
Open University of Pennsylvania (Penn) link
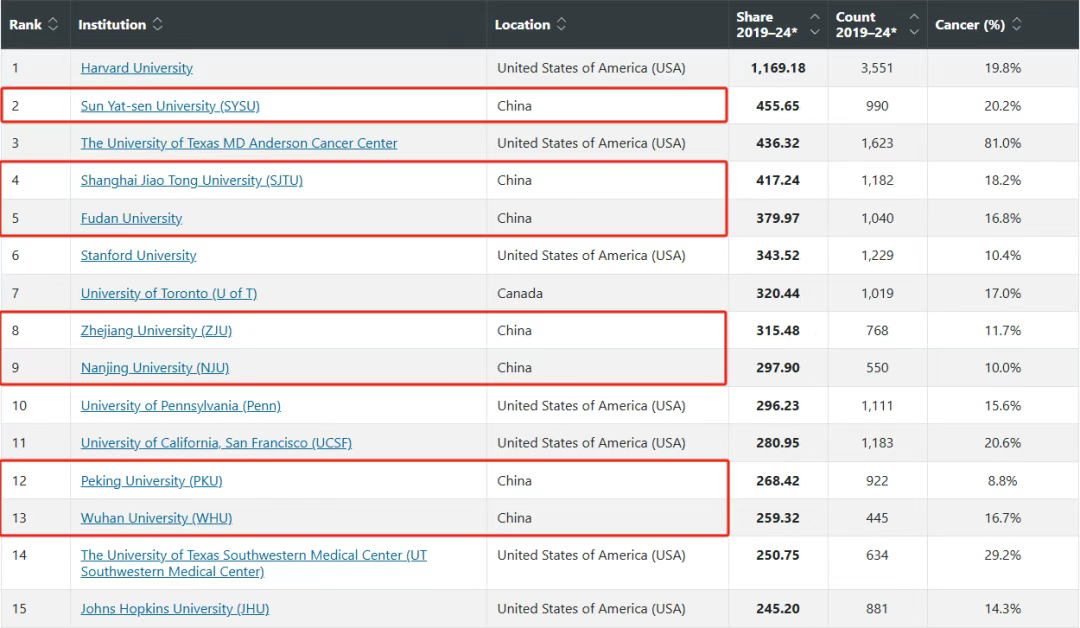tap(180, 406)
